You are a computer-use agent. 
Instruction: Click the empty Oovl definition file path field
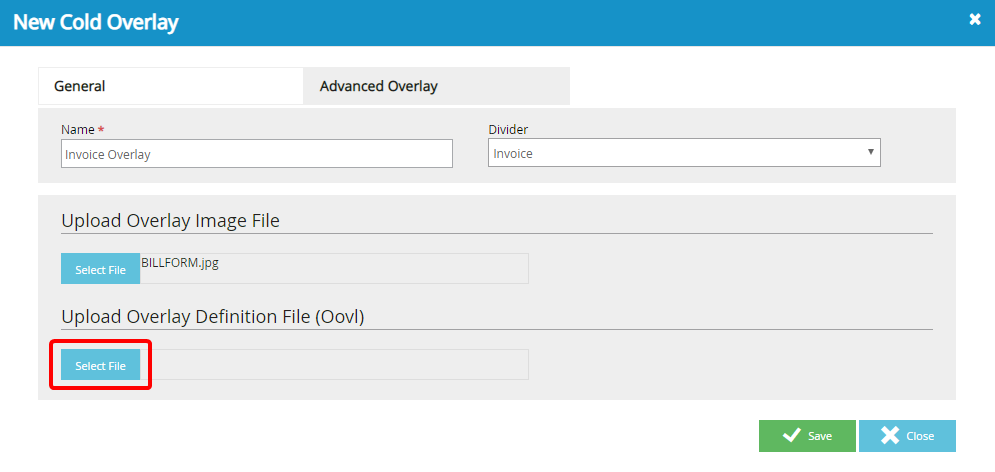pyautogui.click(x=333, y=365)
